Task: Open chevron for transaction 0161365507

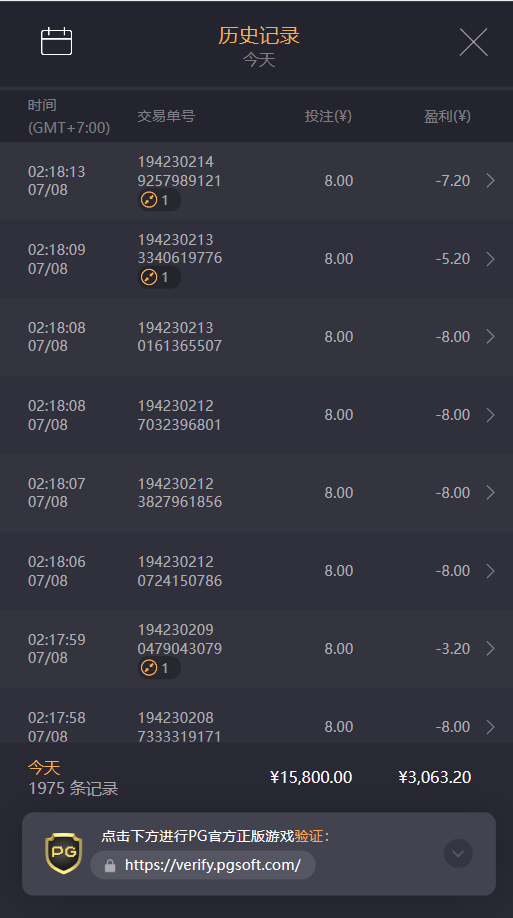Action: click(491, 337)
